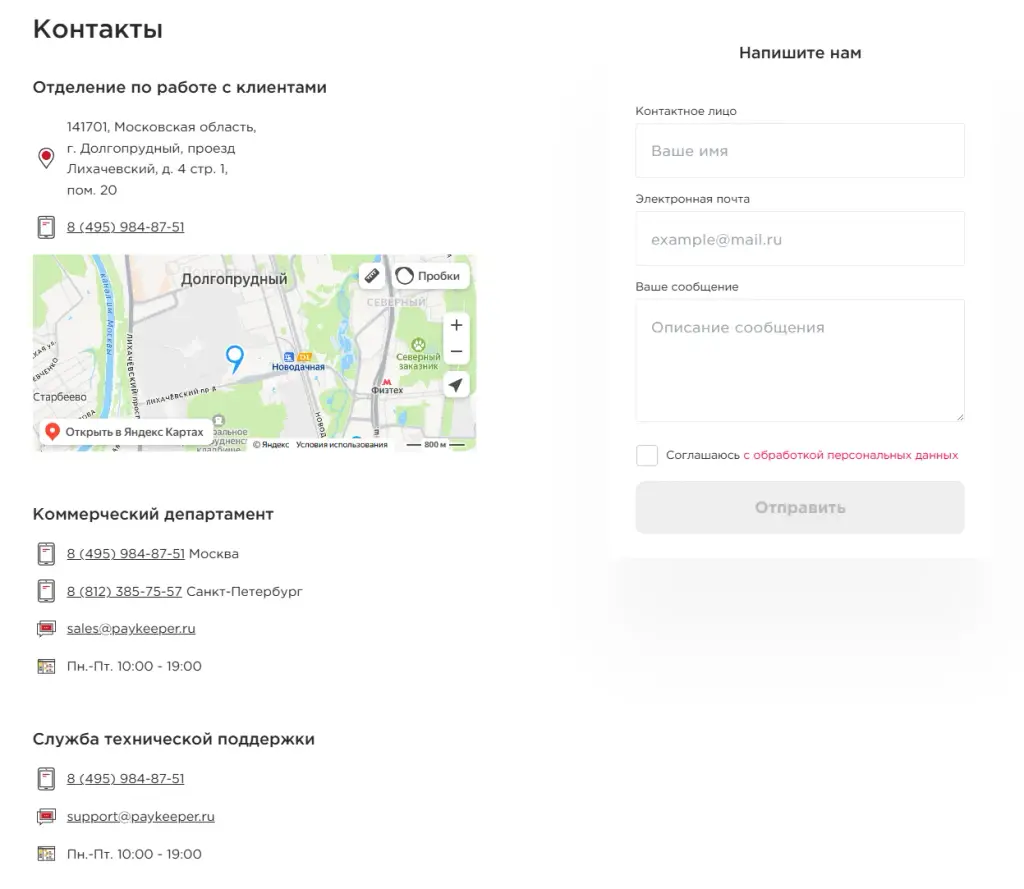Click the Москва phone number 8 (495) 984-87-51
Screen dimensions: 1024x889
coord(125,553)
